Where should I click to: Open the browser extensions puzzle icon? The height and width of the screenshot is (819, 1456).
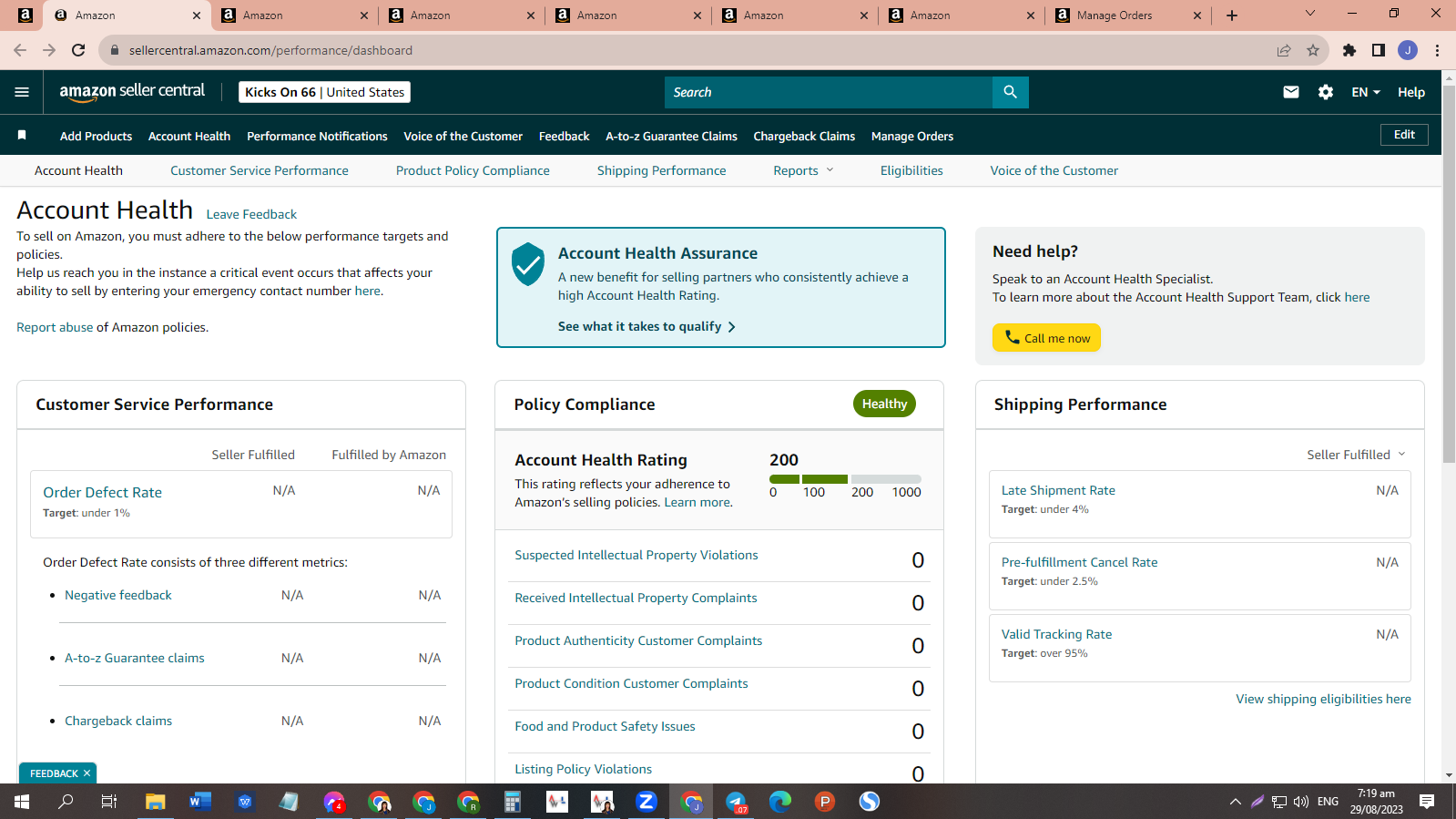click(x=1349, y=50)
